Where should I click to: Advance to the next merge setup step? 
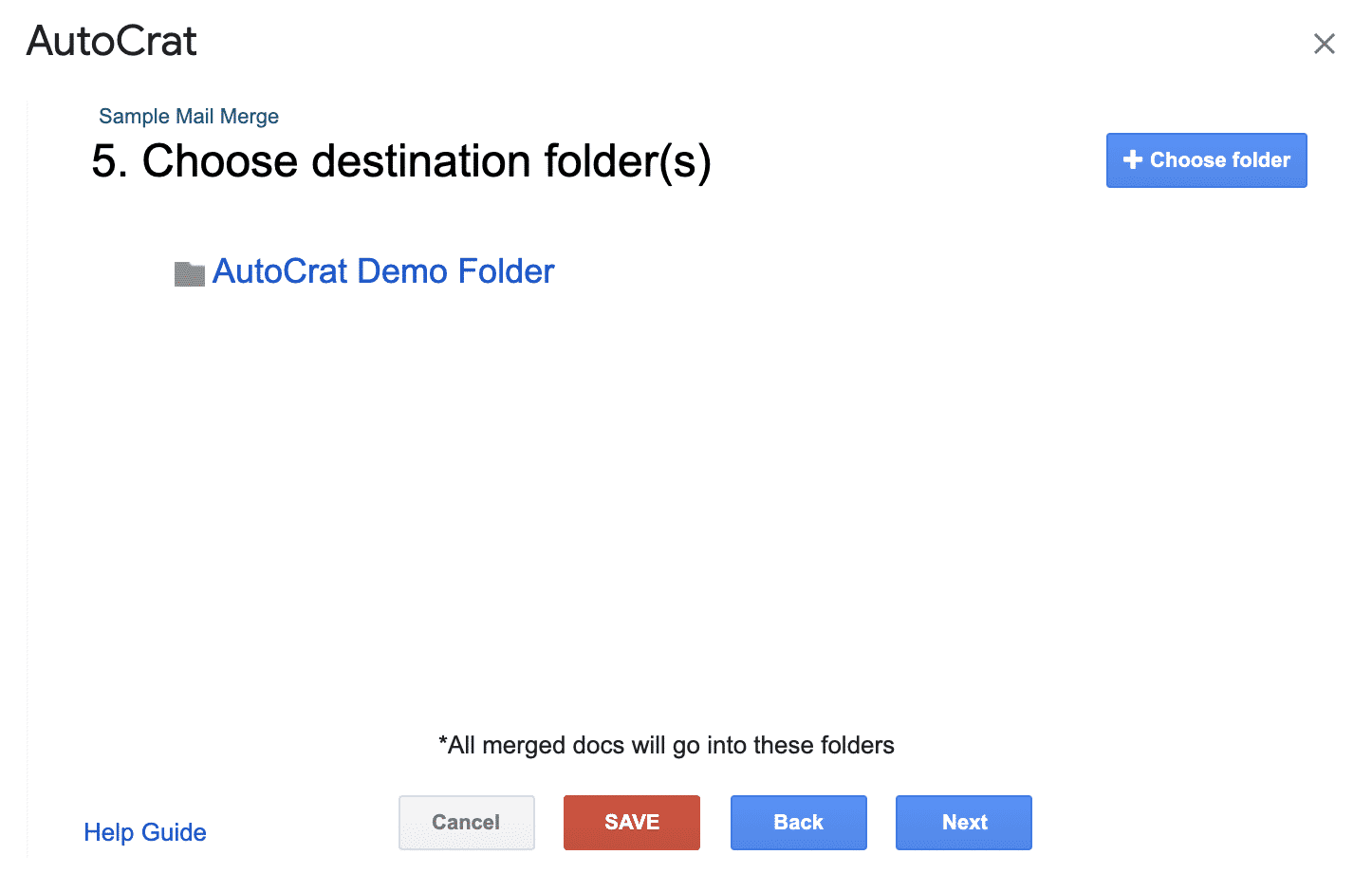963,822
